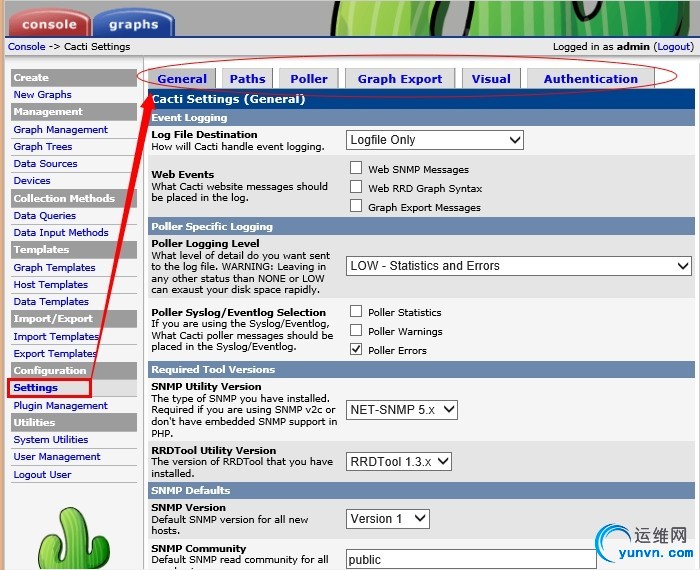Click the Import/Export section header
The width and height of the screenshot is (700, 570).
[74, 319]
